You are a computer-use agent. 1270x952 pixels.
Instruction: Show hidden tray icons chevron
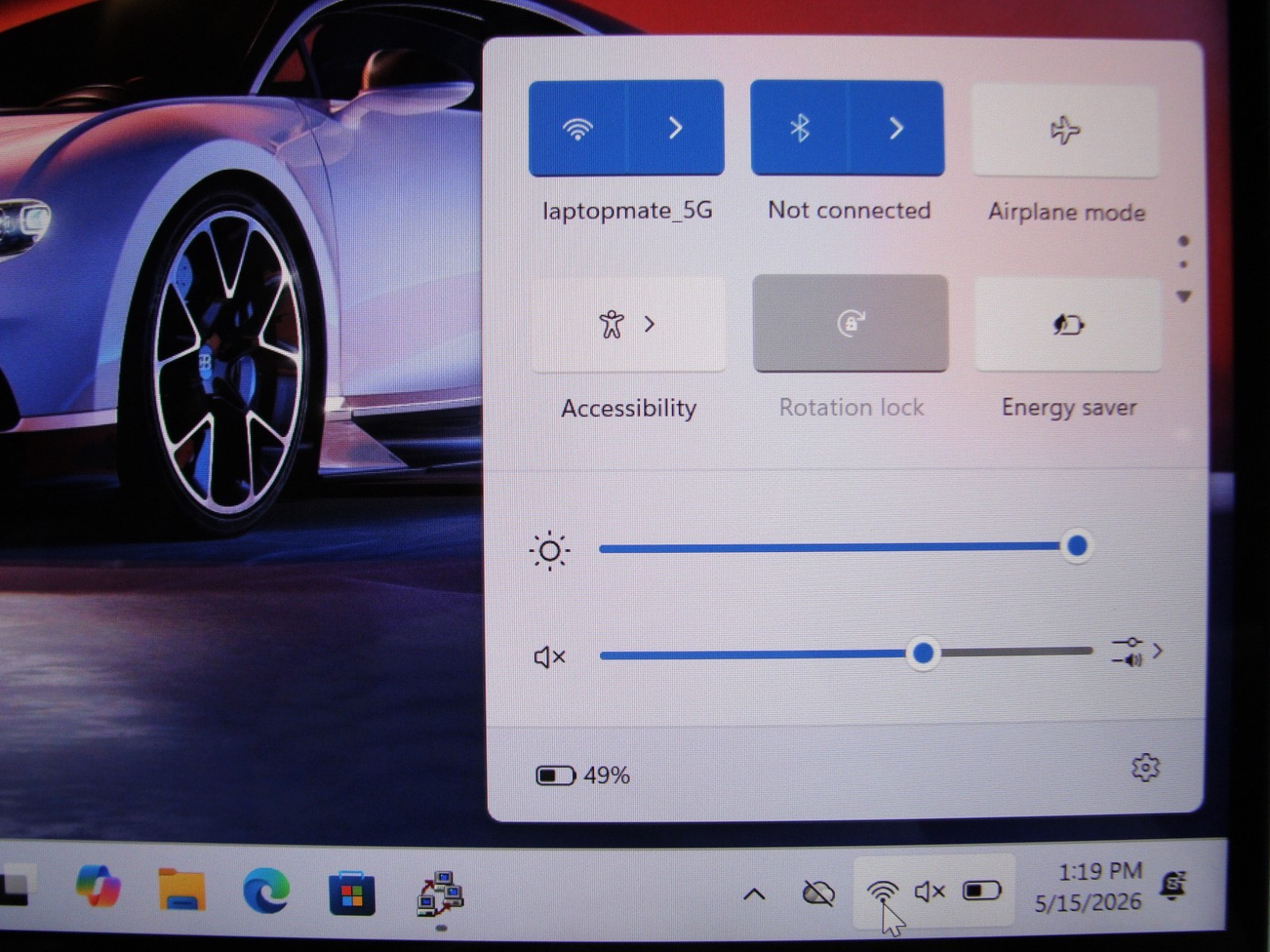[x=754, y=895]
